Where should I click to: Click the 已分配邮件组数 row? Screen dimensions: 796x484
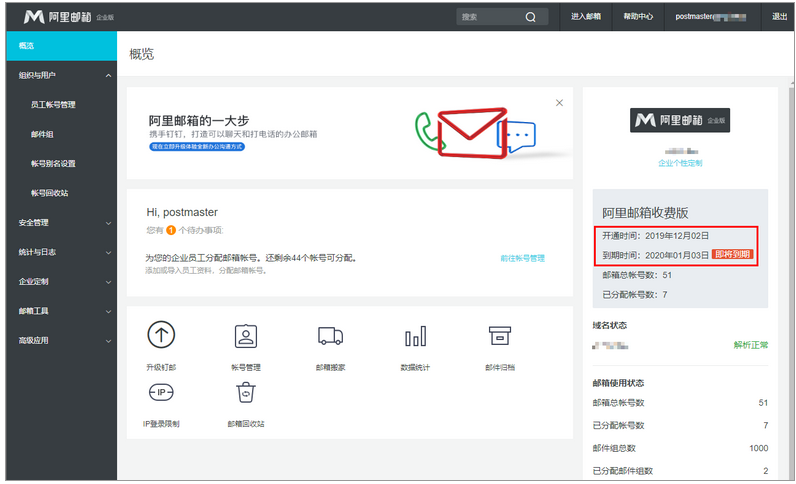[x=680, y=471]
